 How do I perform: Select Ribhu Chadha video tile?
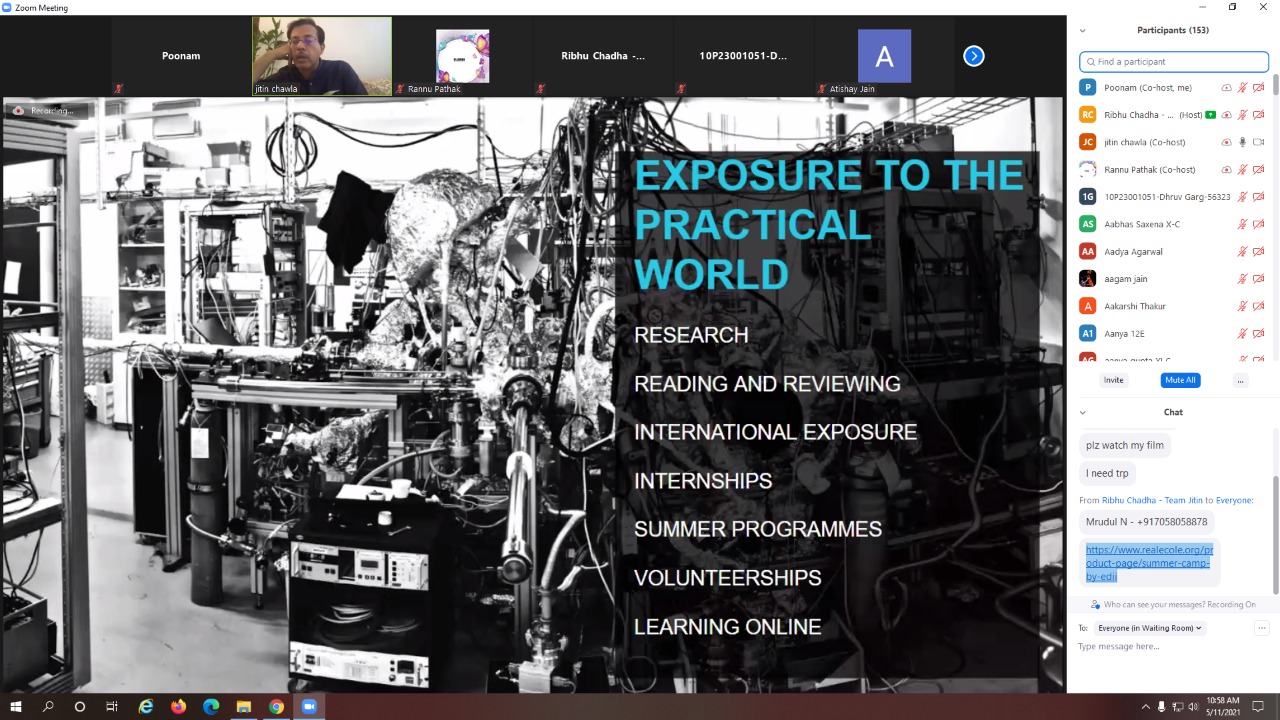tap(603, 56)
